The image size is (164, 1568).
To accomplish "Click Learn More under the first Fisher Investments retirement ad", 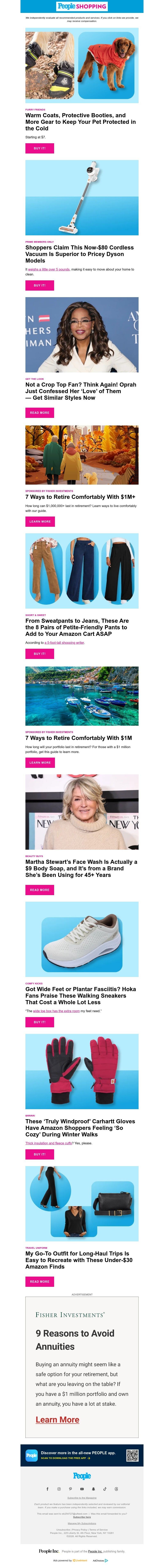I will coord(40,522).
